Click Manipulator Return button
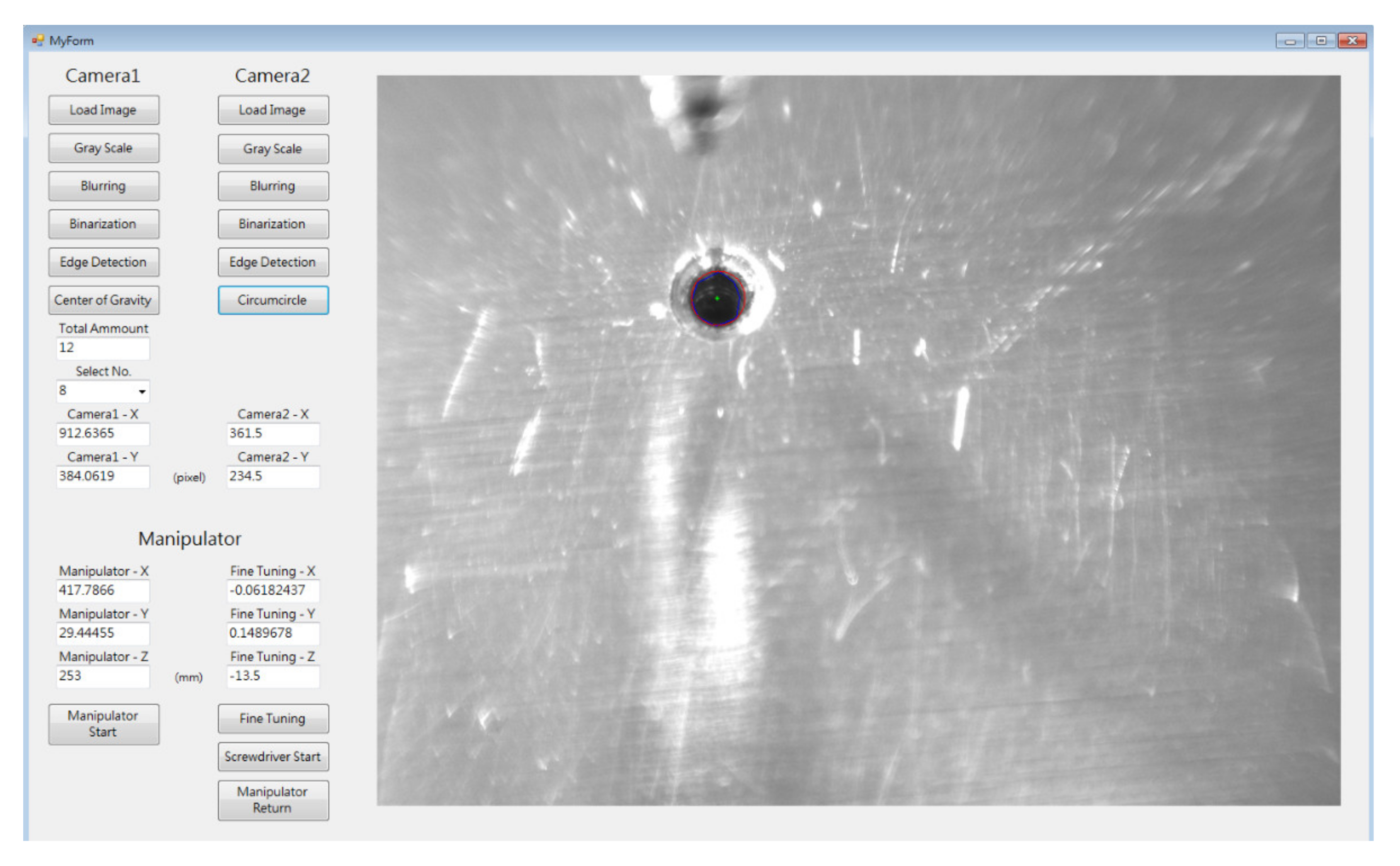Screen dimensions: 1400x866 tap(273, 800)
